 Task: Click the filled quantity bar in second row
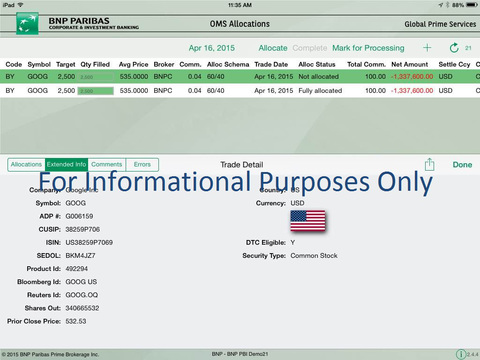click(96, 91)
